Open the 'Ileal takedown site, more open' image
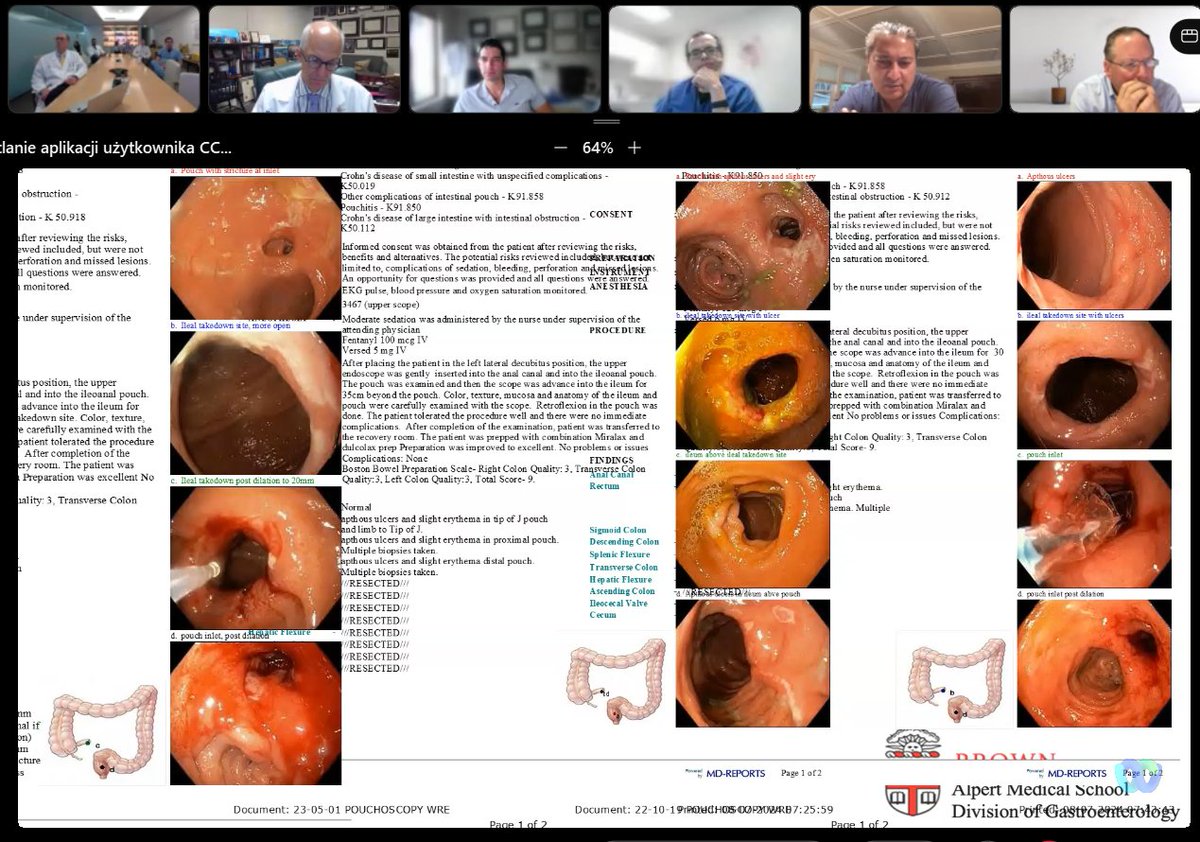Screen dimensions: 1200x842 coord(255,402)
